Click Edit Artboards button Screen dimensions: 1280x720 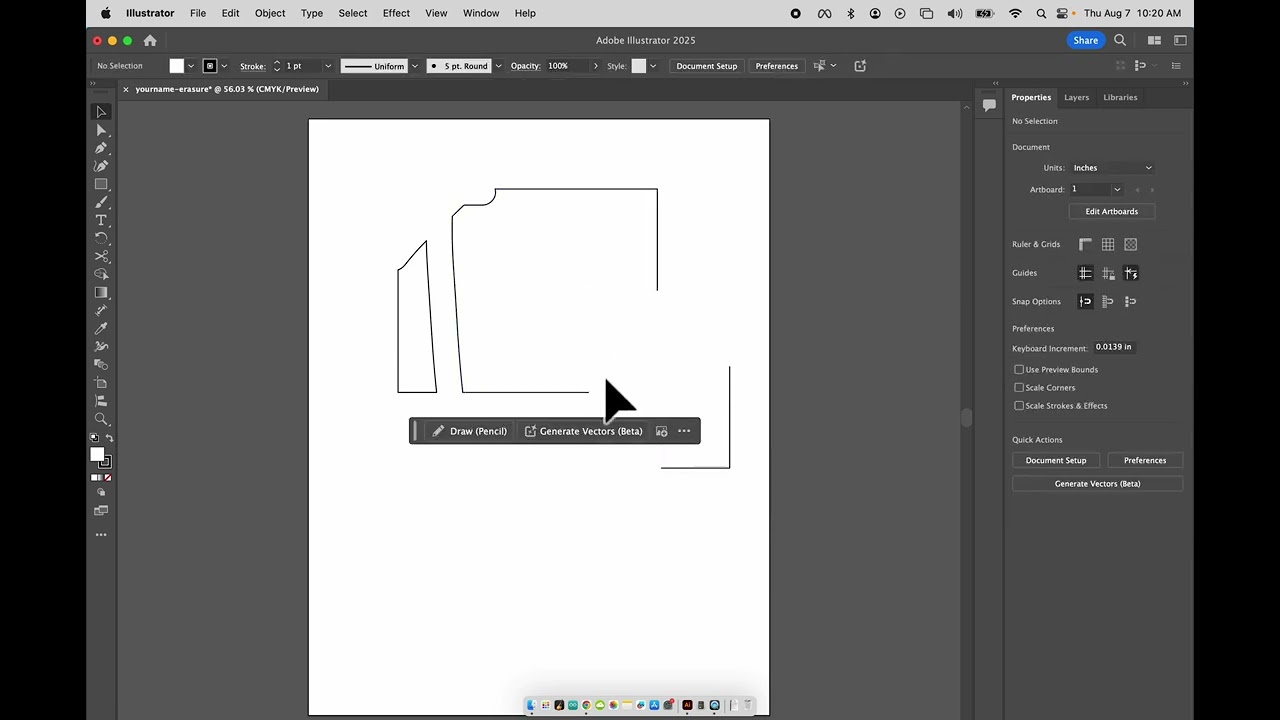(x=1112, y=211)
